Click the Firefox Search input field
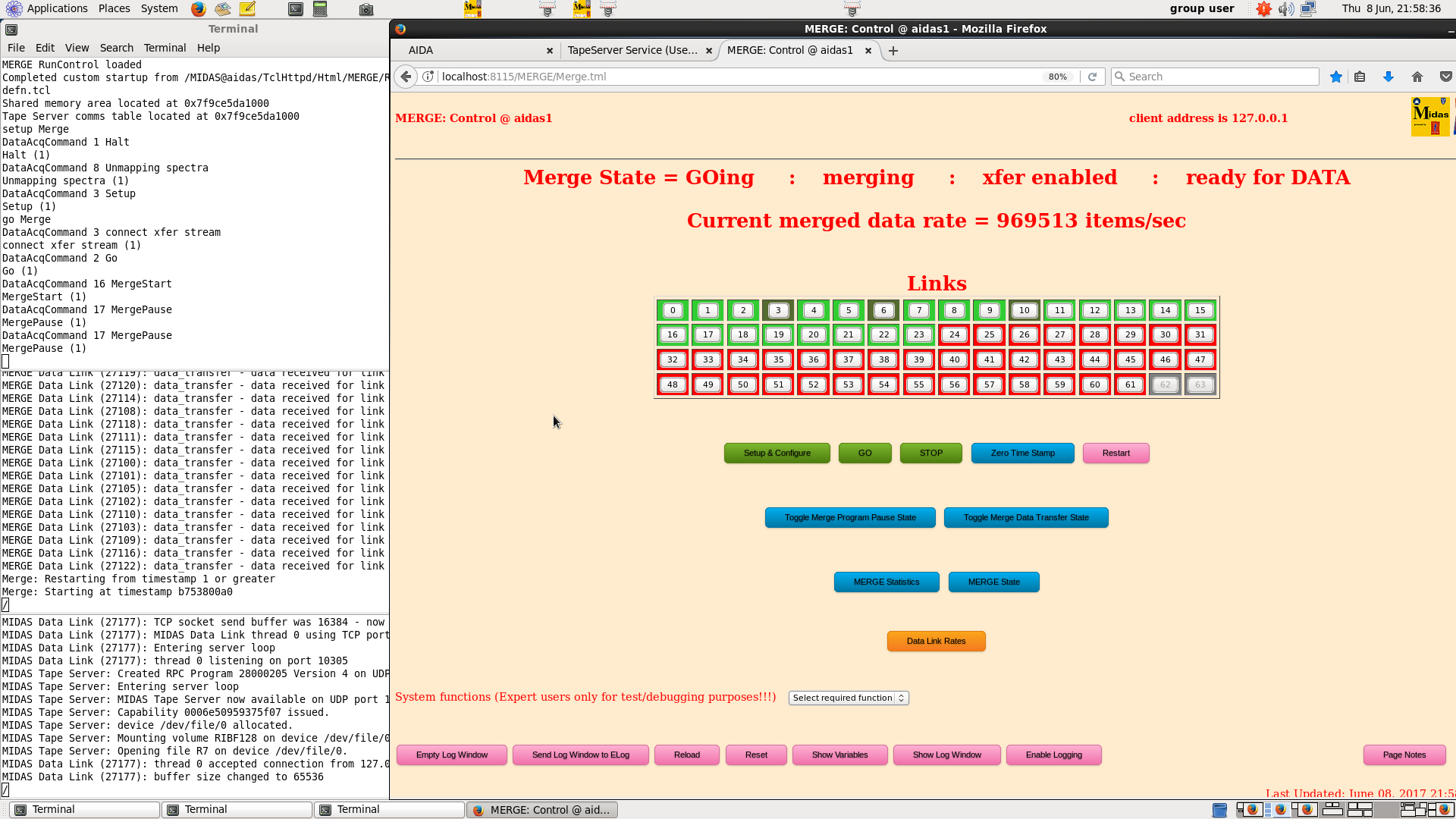The height and width of the screenshot is (819, 1456). pyautogui.click(x=1215, y=77)
